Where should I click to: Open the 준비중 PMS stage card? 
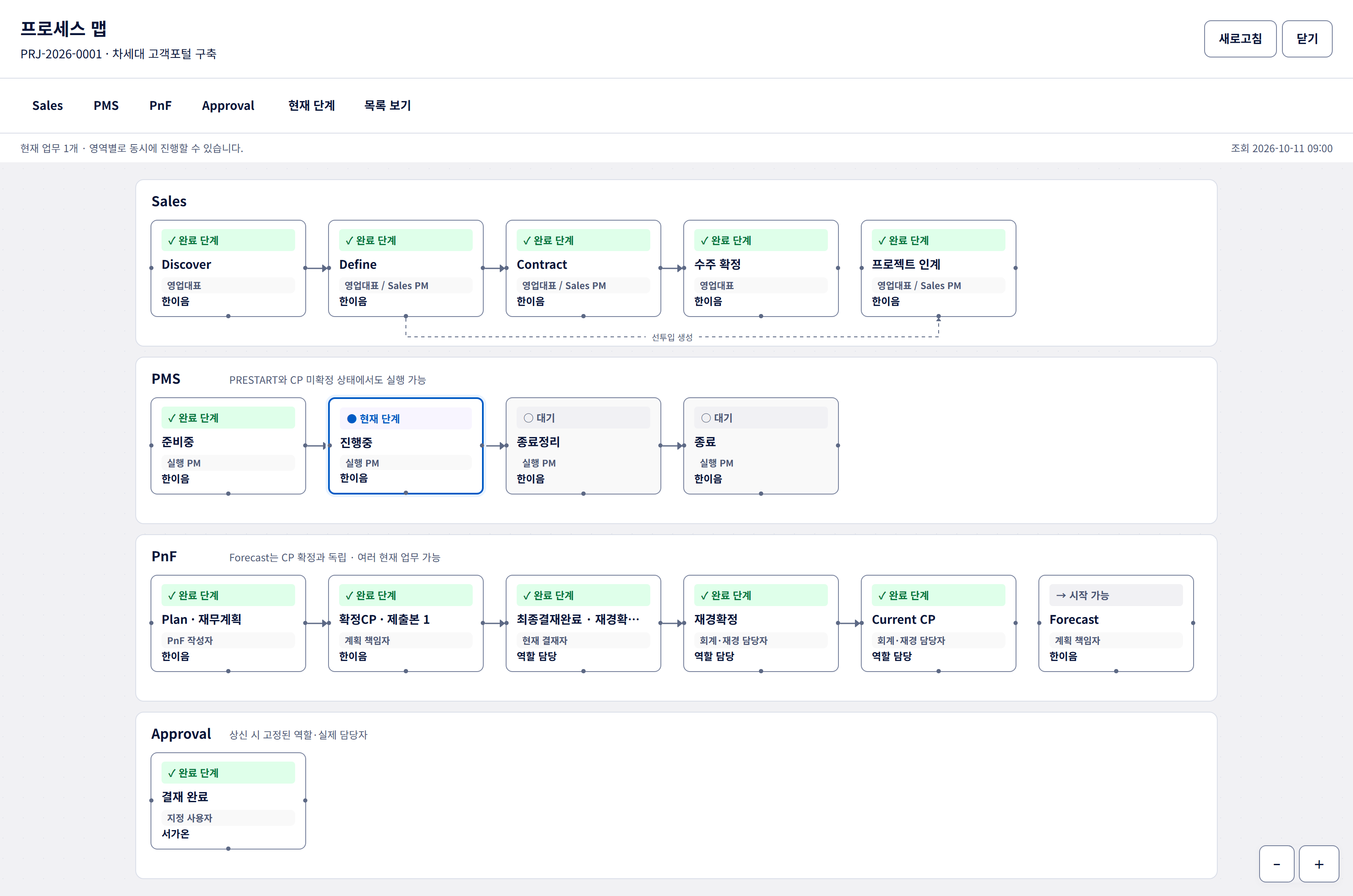click(228, 446)
